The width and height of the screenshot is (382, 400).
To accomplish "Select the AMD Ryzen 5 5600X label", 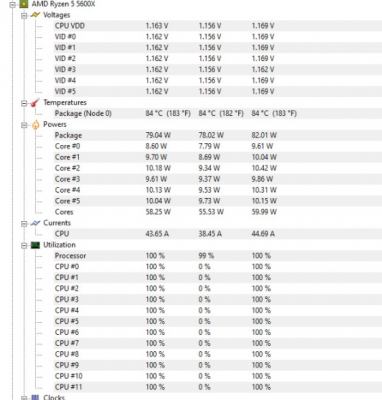I will [x=64, y=4].
